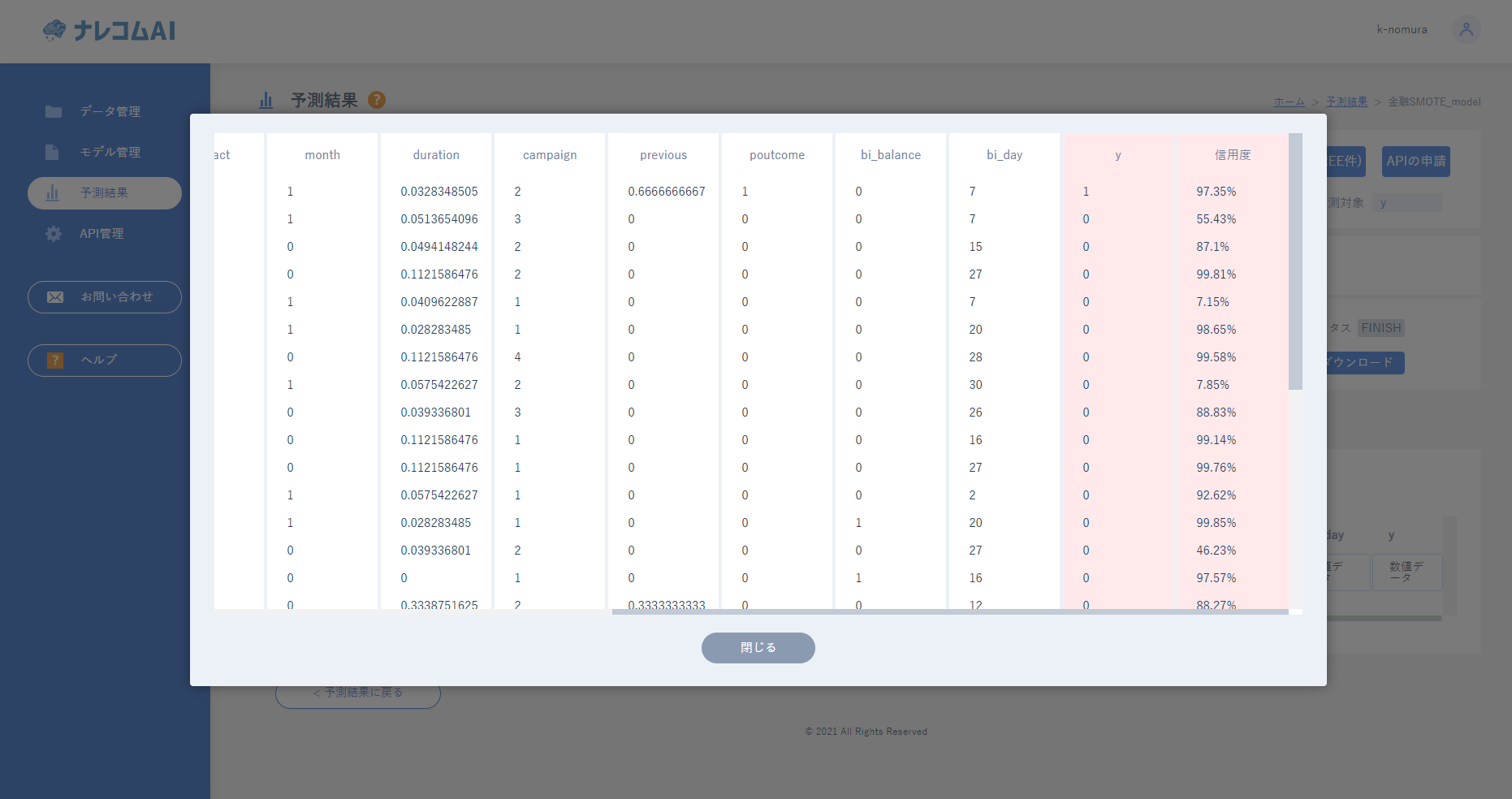Click the bi_day value 26
The width and height of the screenshot is (1512, 799).
975,412
